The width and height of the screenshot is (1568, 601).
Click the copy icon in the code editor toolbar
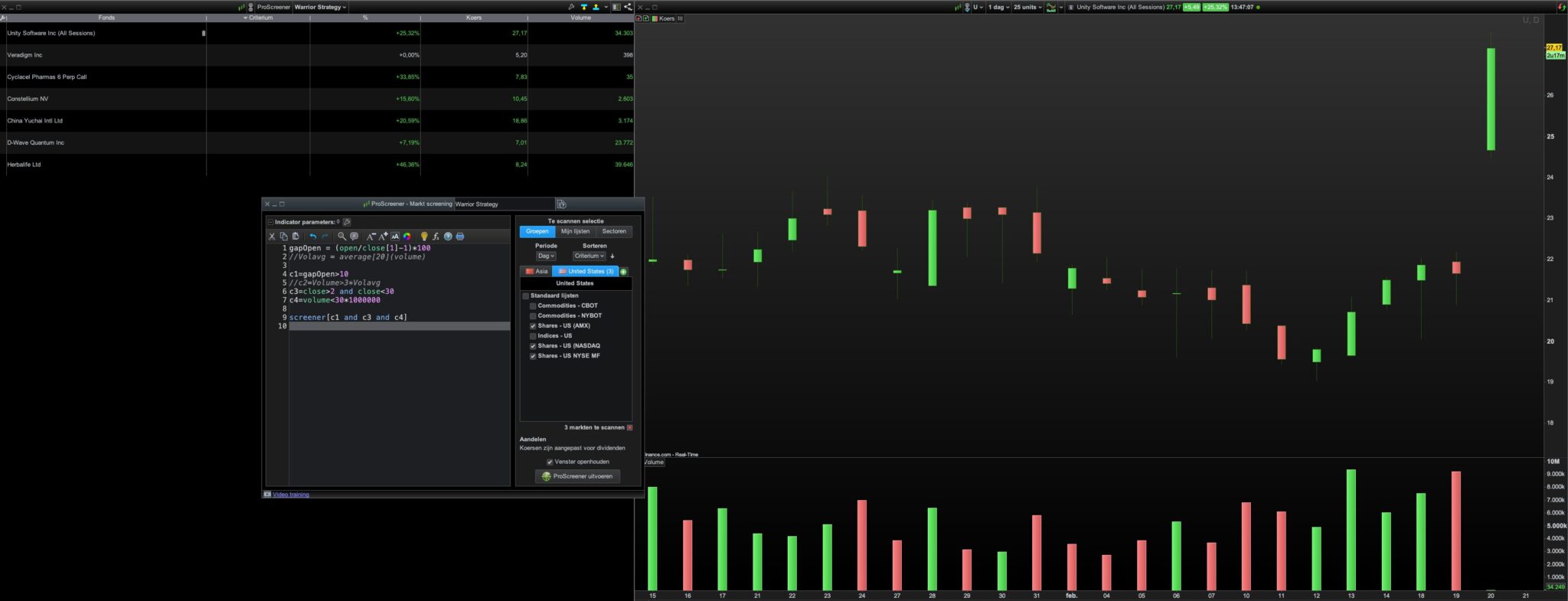[283, 237]
